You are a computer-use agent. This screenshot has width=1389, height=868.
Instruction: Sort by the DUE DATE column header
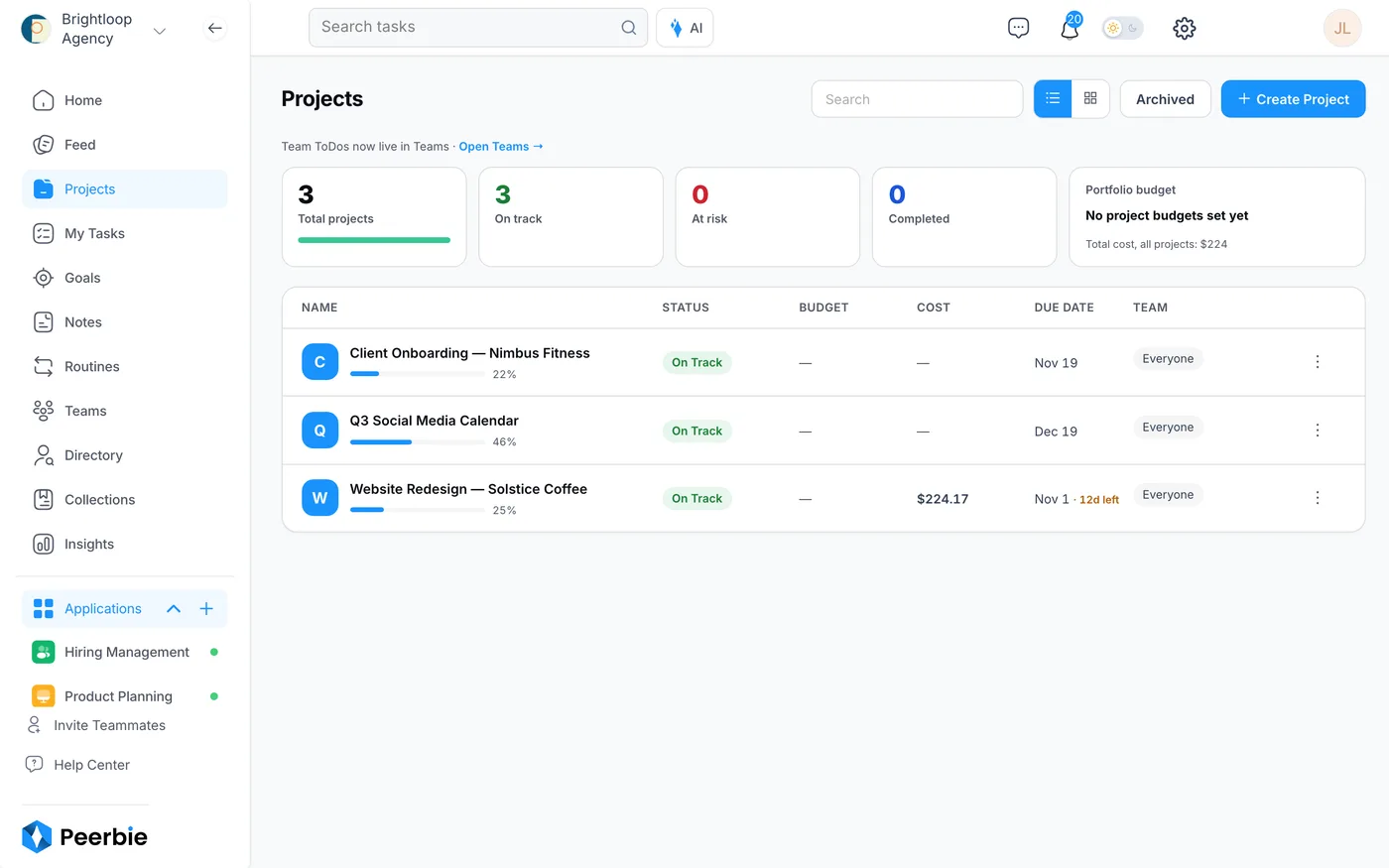[x=1064, y=308]
